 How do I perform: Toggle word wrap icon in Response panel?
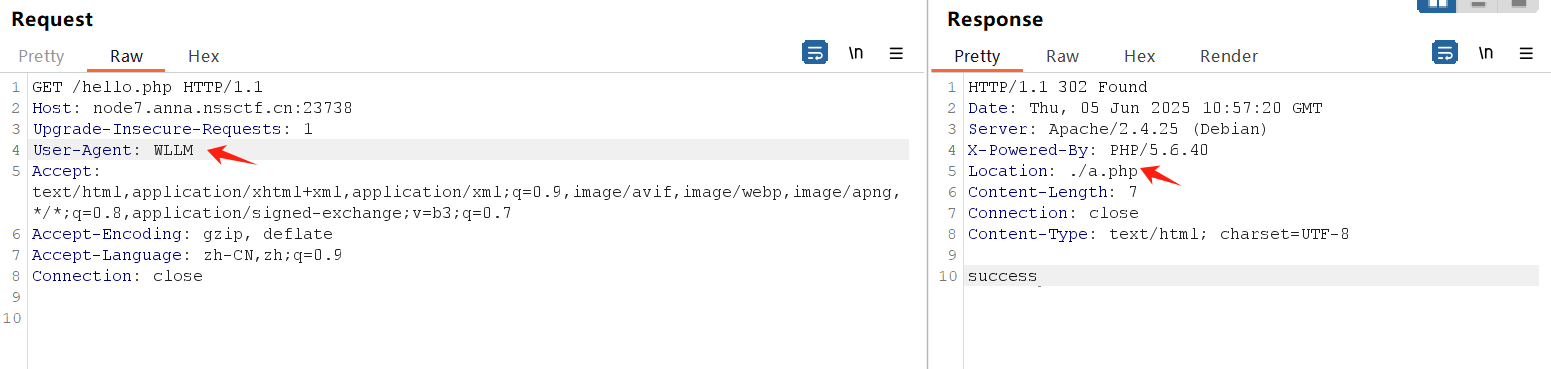click(1445, 53)
